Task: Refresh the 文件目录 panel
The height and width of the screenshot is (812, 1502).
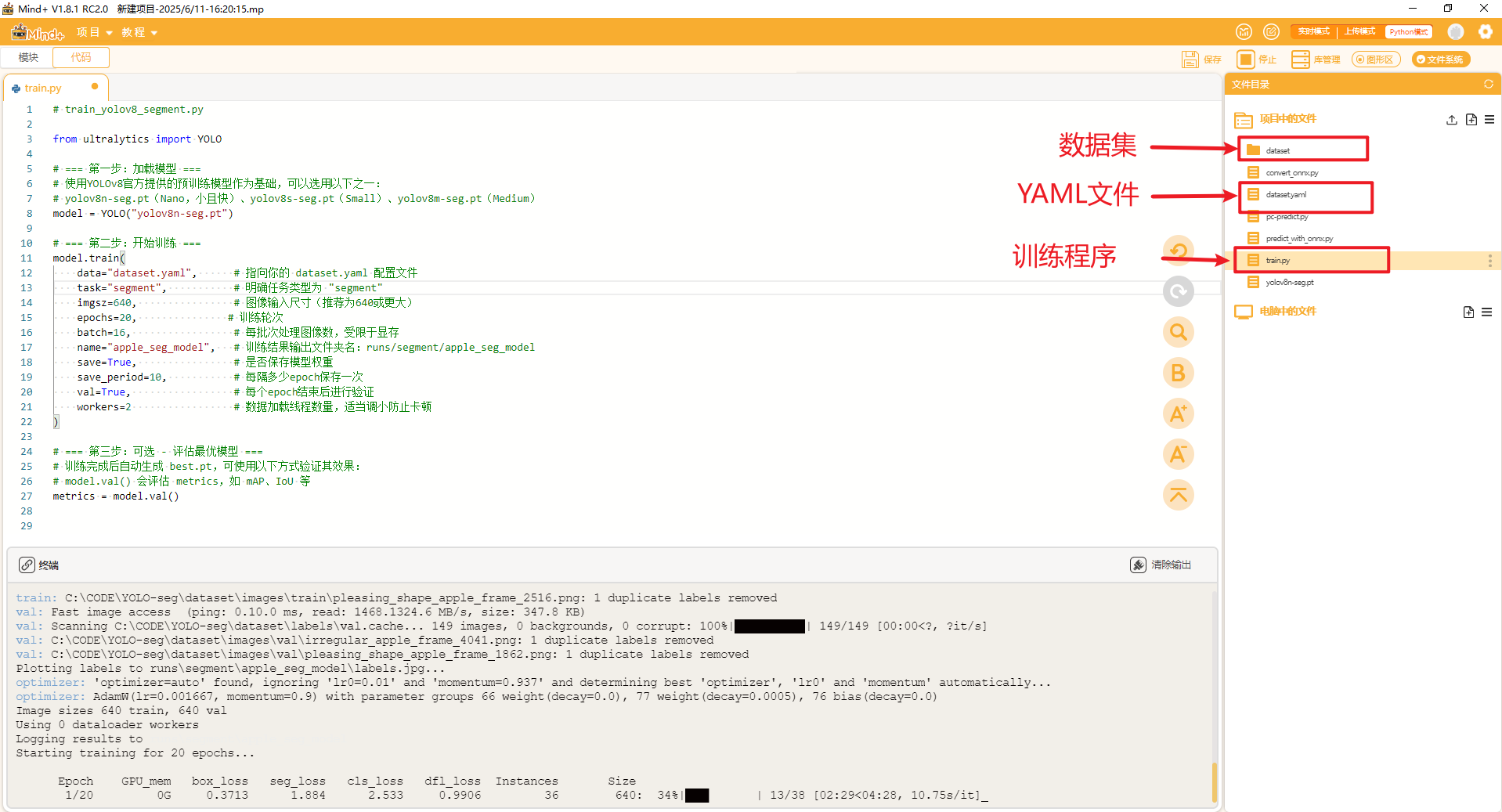Action: click(1488, 84)
